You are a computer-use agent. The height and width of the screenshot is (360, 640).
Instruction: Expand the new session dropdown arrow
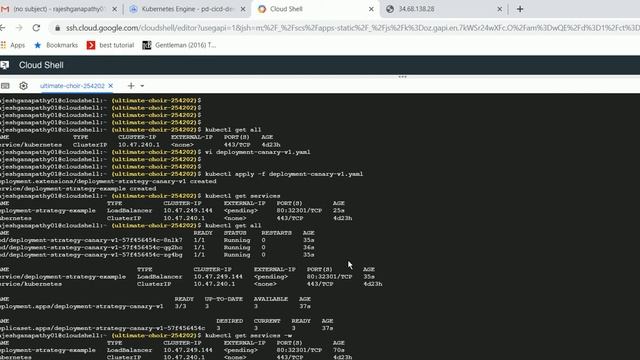142,86
